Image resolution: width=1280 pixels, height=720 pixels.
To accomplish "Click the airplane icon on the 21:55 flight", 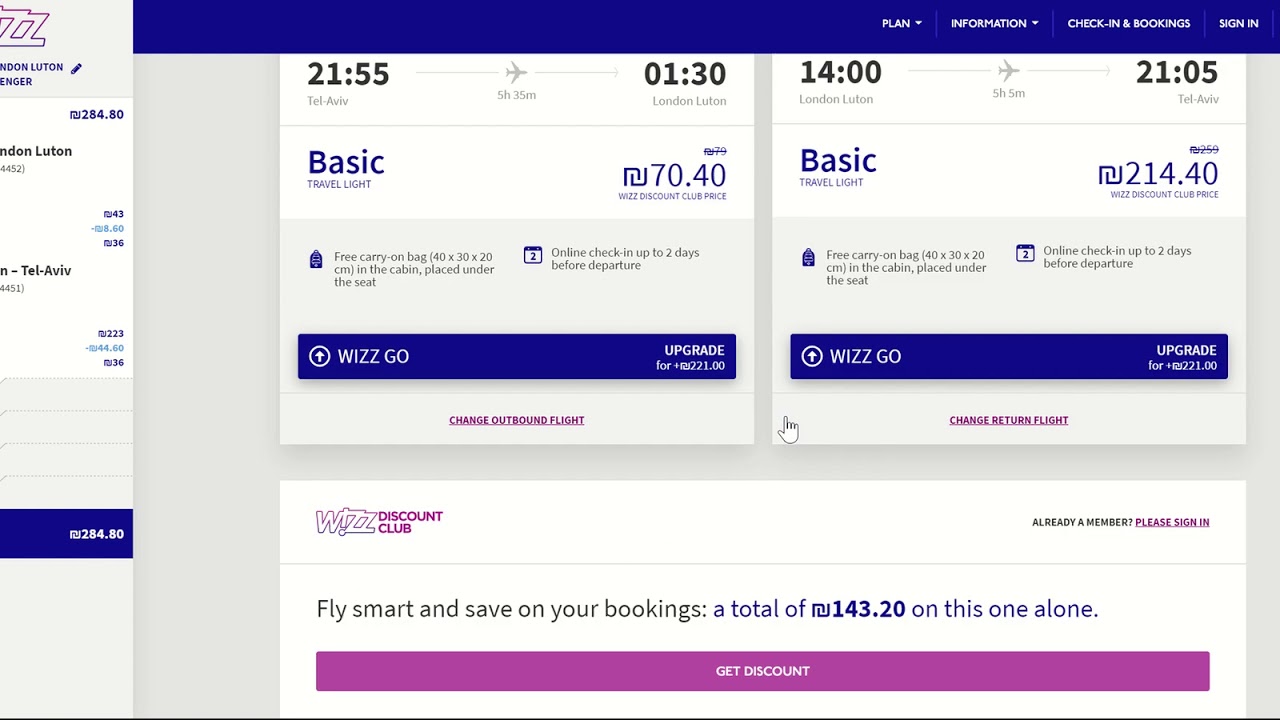I will [x=516, y=73].
